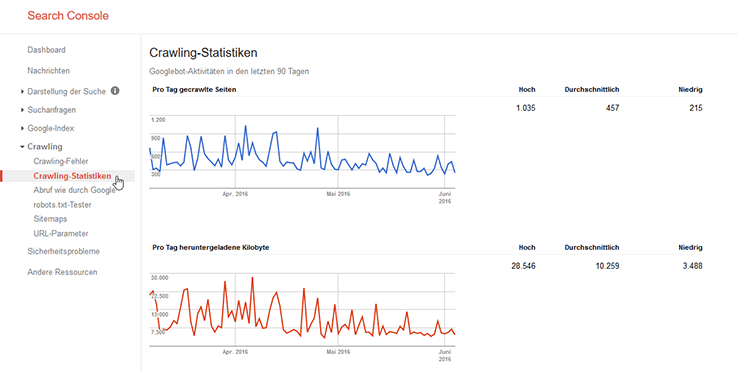Click the low value 3.488
Image resolution: width=738 pixels, height=371 pixels.
pyautogui.click(x=692, y=266)
